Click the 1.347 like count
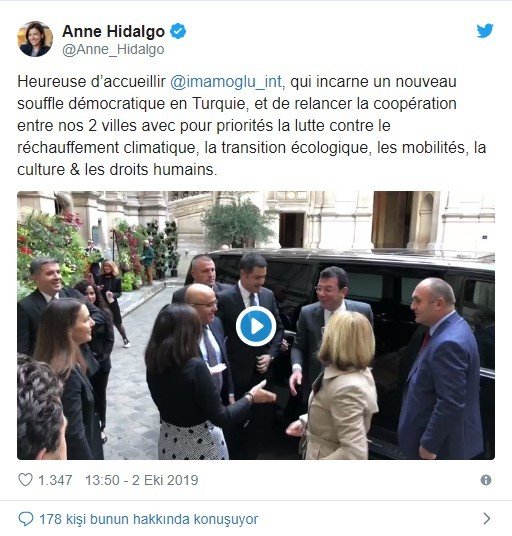 coord(55,480)
